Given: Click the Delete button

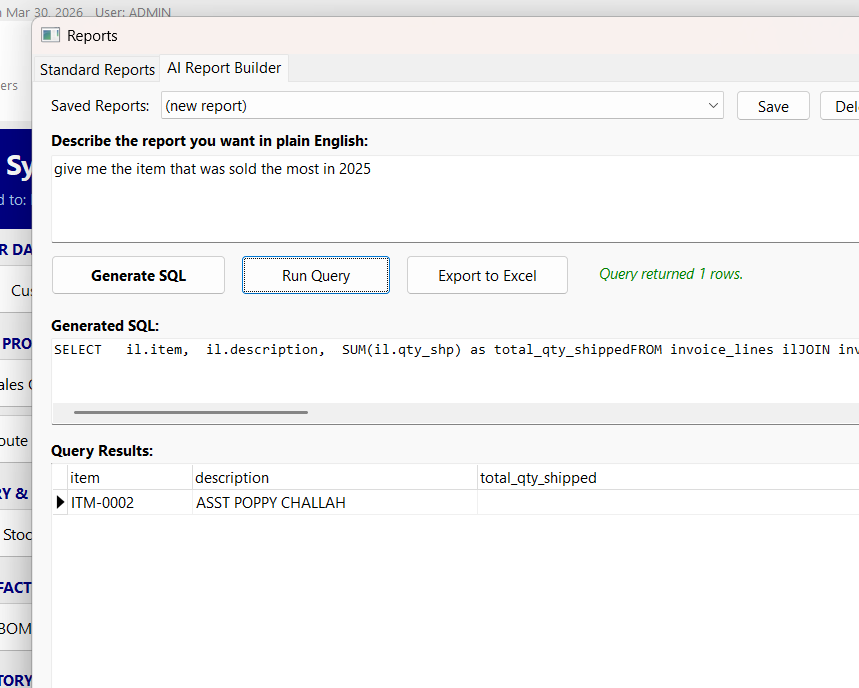Looking at the screenshot, I should point(845,105).
